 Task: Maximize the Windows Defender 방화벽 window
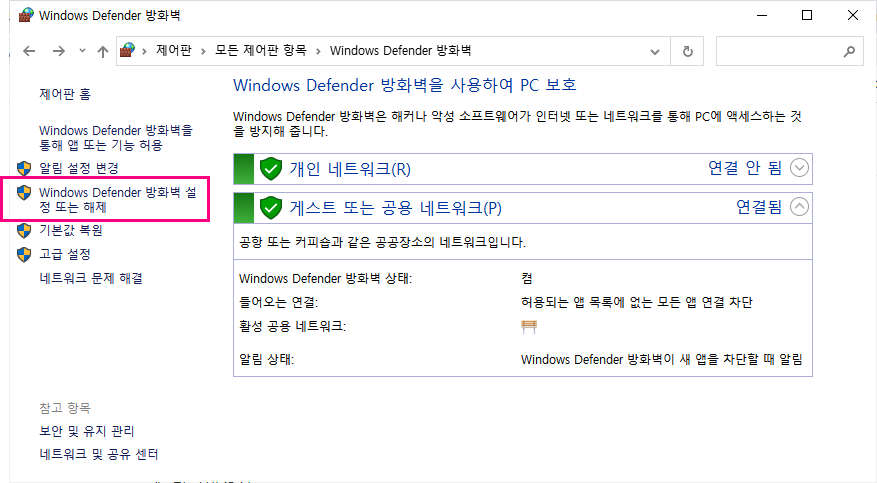click(807, 16)
